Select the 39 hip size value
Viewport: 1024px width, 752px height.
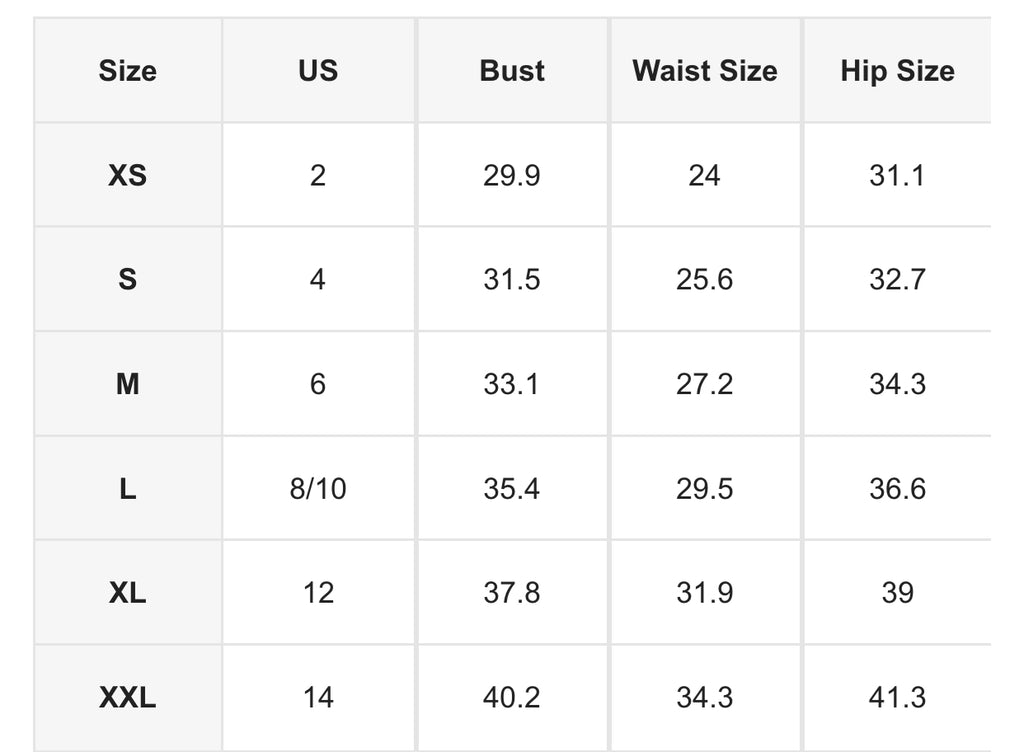(897, 593)
